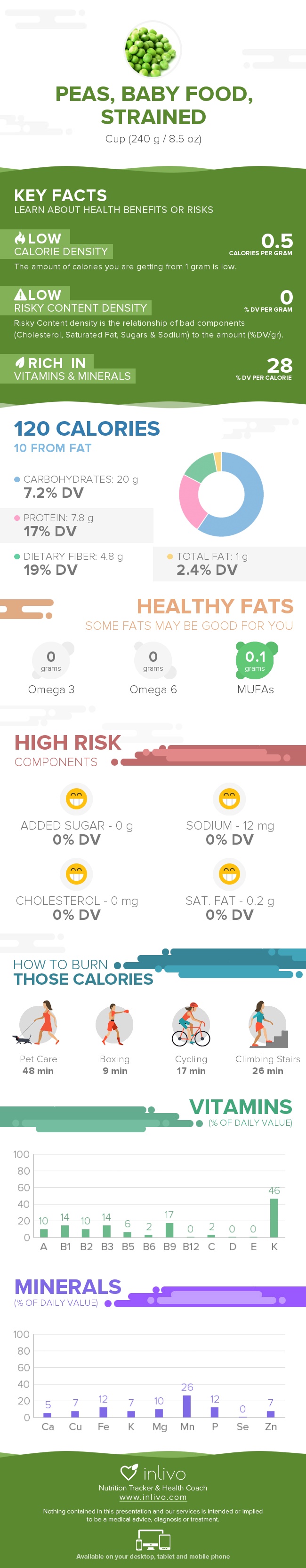
Task: Click the pink Protein legend dot
Action: [17, 518]
